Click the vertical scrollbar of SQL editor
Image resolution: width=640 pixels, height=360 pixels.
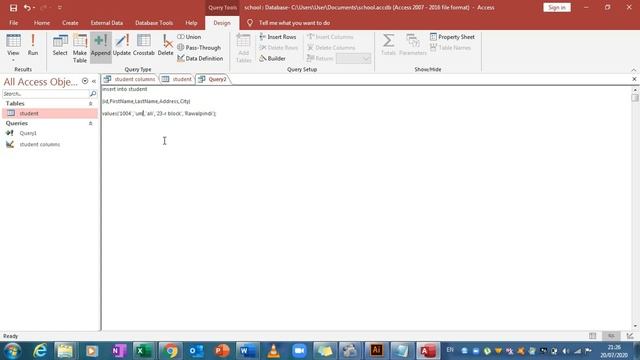pos(634,208)
